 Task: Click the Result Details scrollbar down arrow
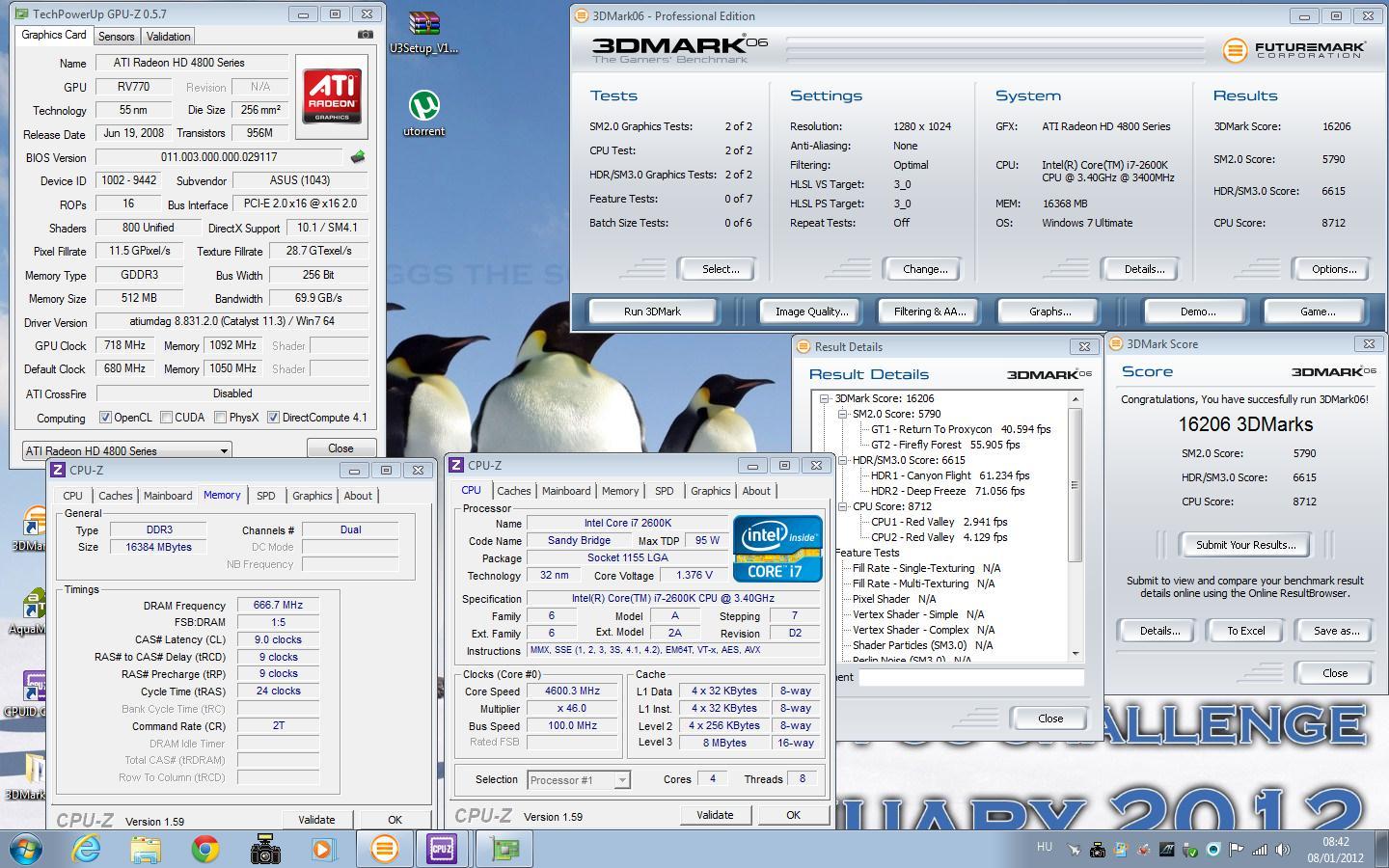(x=1076, y=653)
